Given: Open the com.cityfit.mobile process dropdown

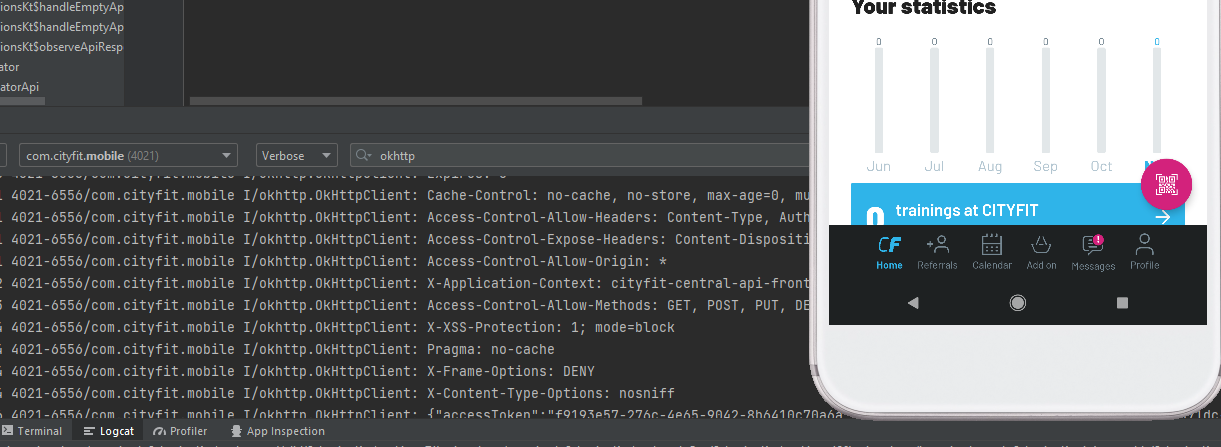Looking at the screenshot, I should click(128, 156).
